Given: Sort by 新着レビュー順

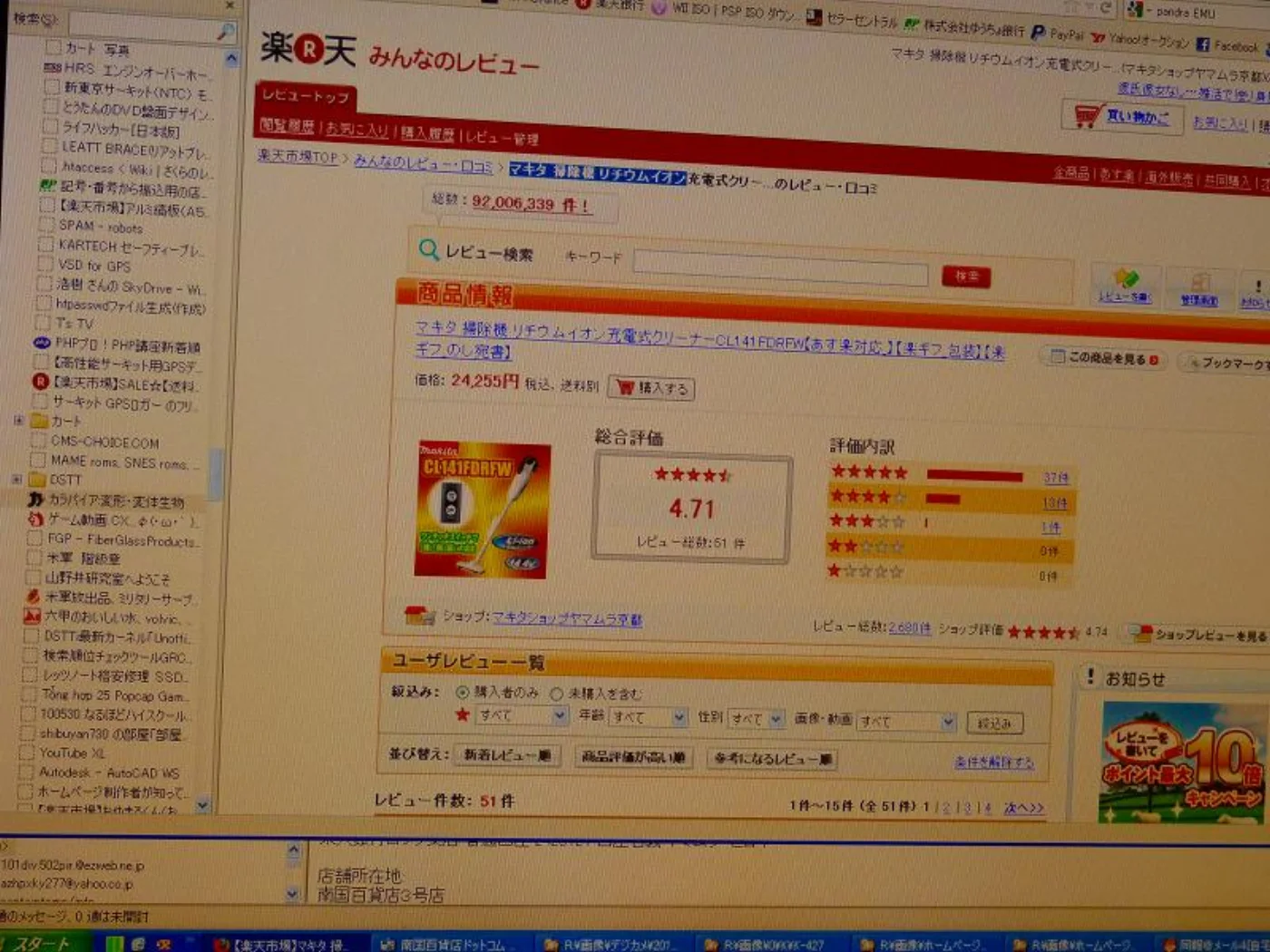Looking at the screenshot, I should 506,755.
